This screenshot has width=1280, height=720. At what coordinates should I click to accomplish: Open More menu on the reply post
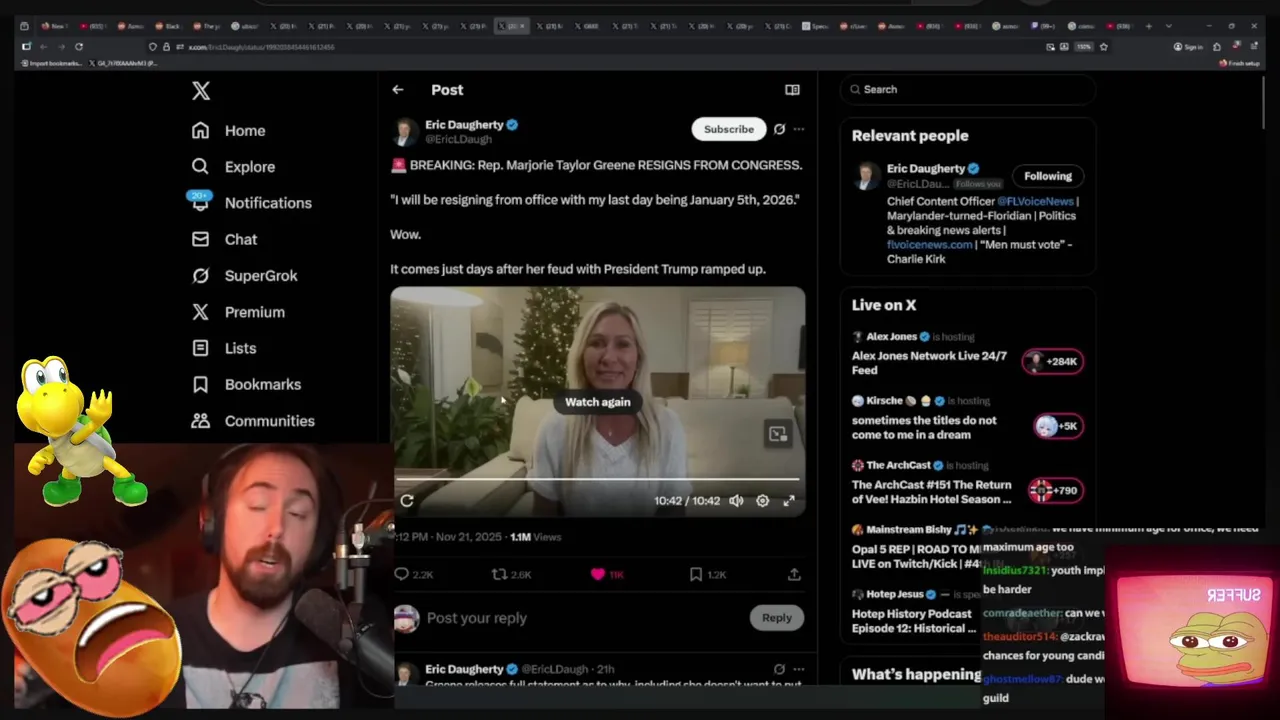point(798,669)
